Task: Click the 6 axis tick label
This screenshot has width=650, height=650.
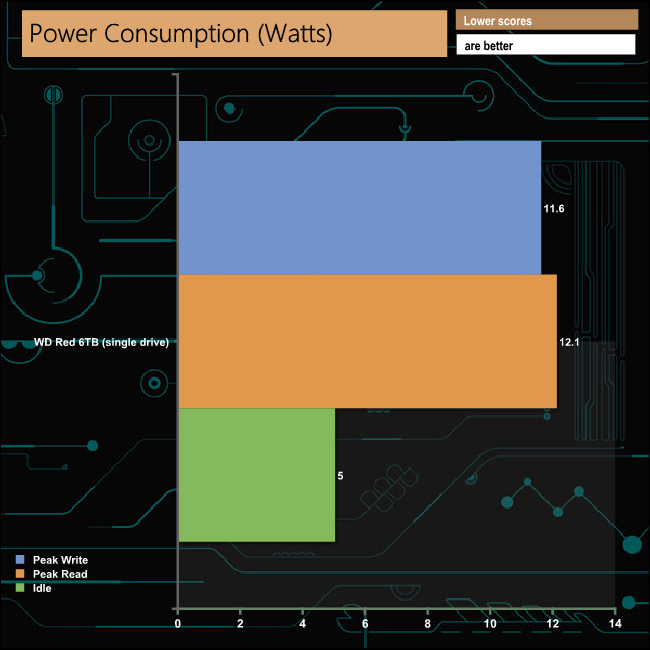Action: pyautogui.click(x=365, y=623)
